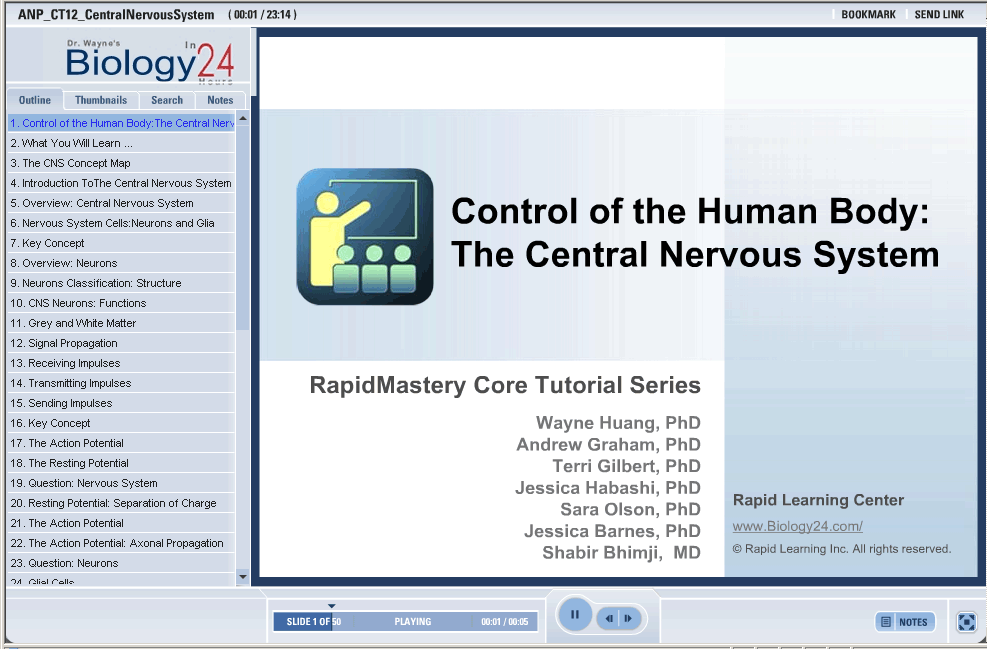Open the Notes panel button at bottom
The height and width of the screenshot is (649, 987).
coord(905,622)
